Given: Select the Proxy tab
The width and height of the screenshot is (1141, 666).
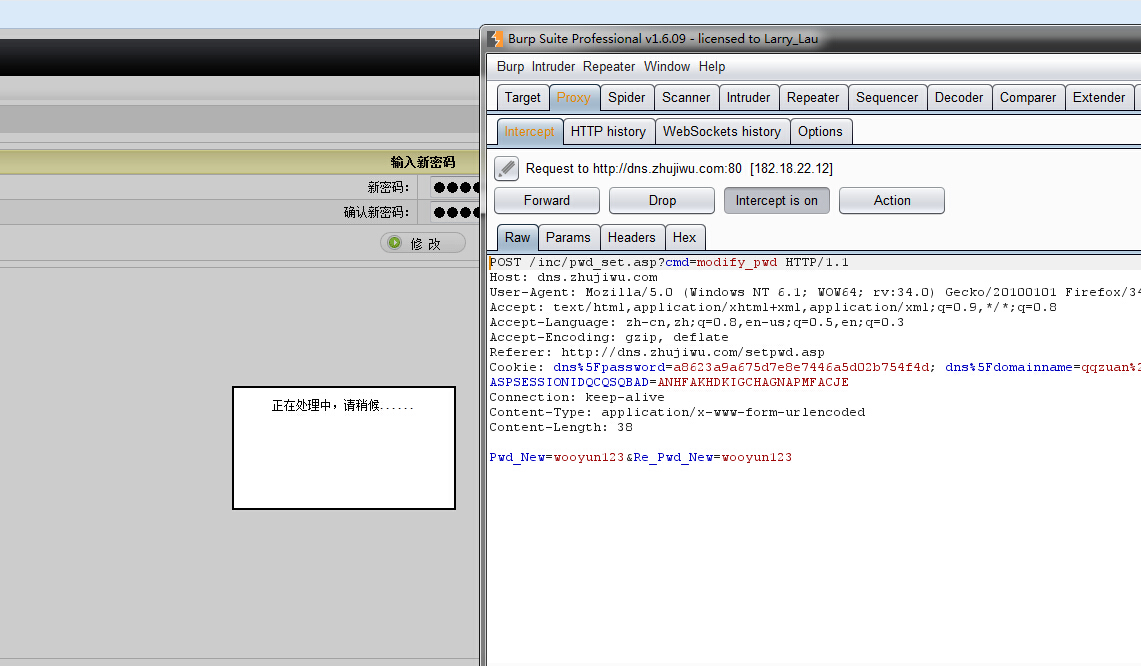Looking at the screenshot, I should 573,98.
